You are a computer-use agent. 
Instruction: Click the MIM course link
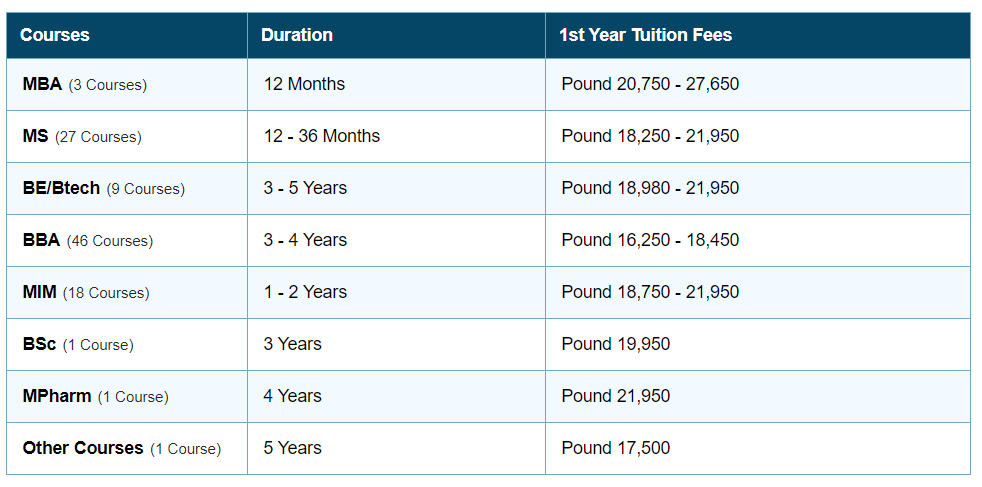(x=39, y=292)
